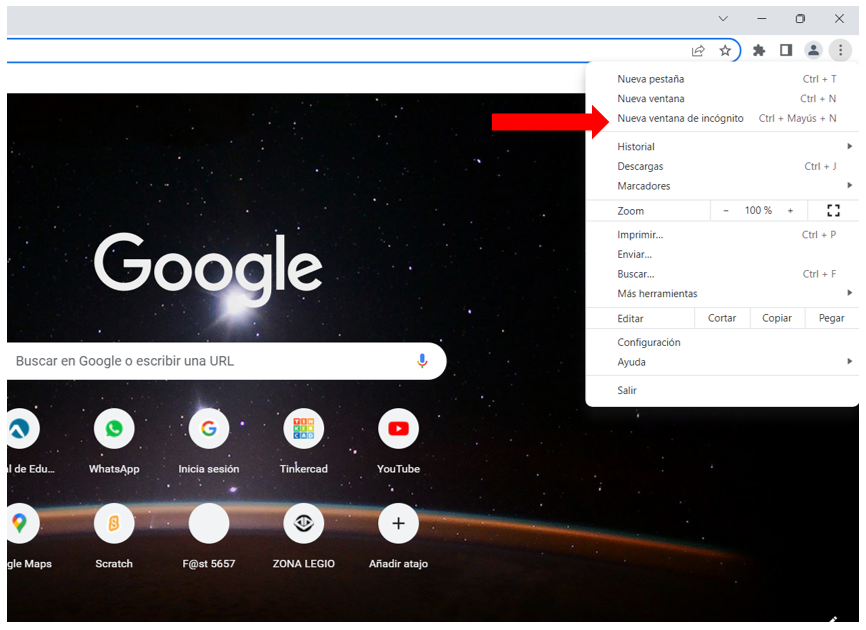Click the 100 % zoom value
Image resolution: width=866 pixels, height=630 pixels.
click(758, 210)
